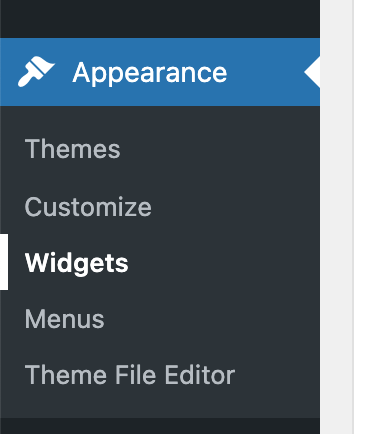
Task: Select the brush glyph in the blue header
Action: pos(36,72)
